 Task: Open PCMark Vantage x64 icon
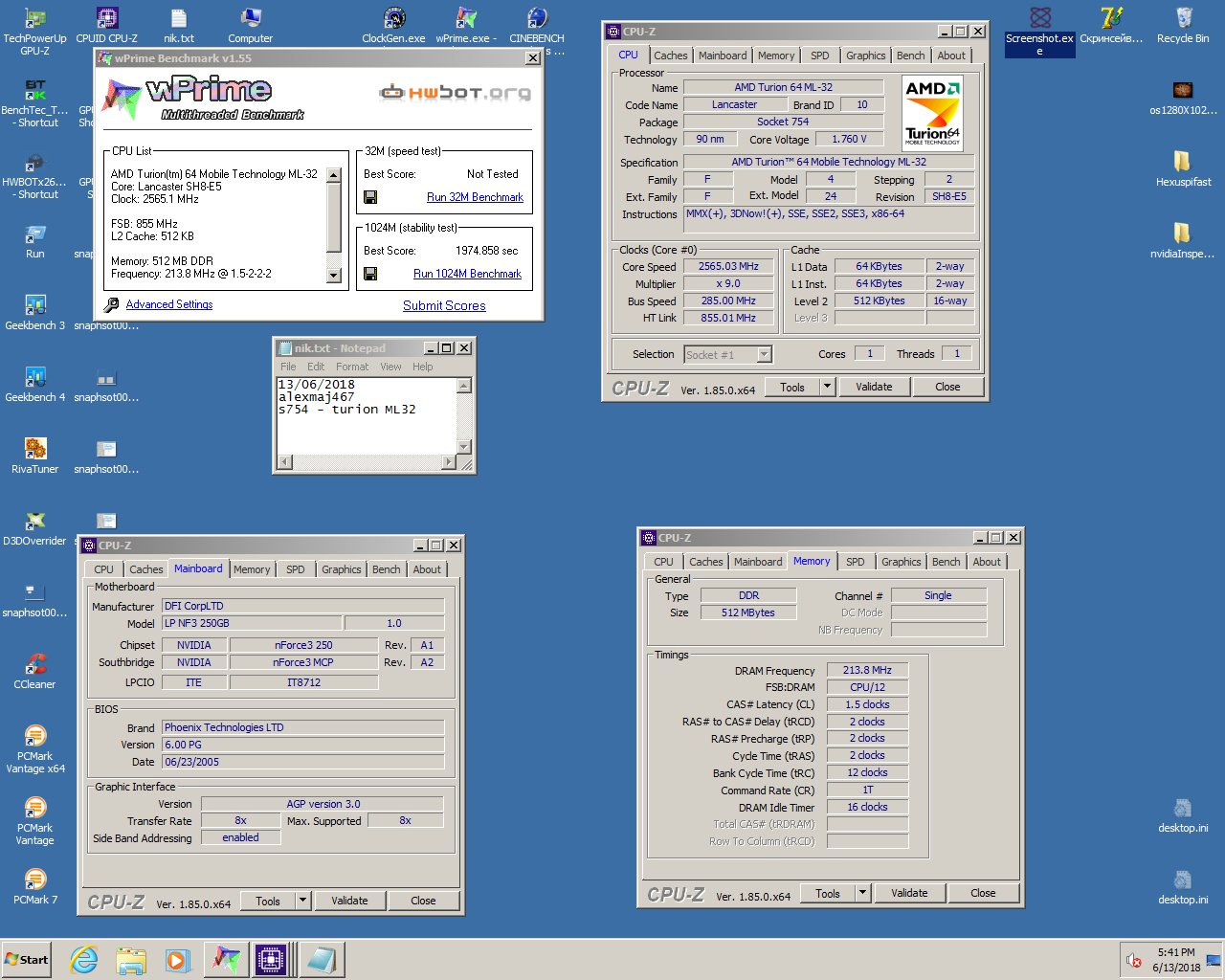point(35,749)
